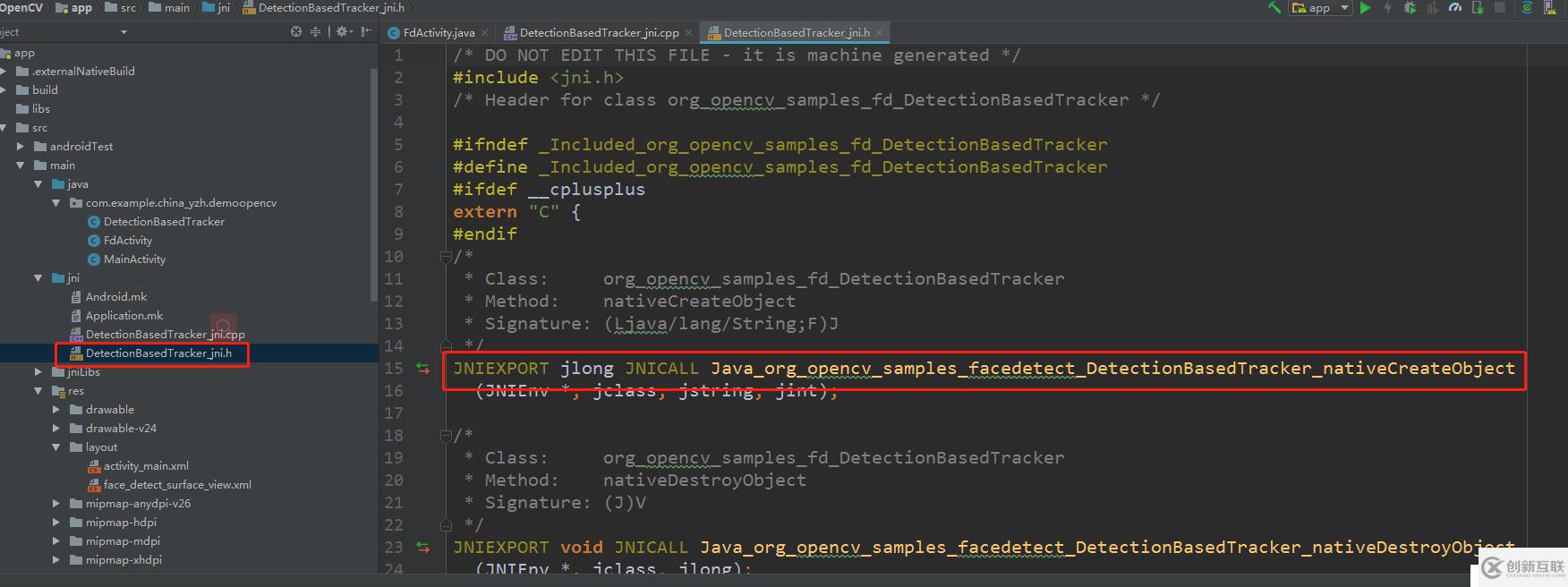This screenshot has height=587, width=1568.
Task: Hide the Project tool window
Action: point(366,31)
